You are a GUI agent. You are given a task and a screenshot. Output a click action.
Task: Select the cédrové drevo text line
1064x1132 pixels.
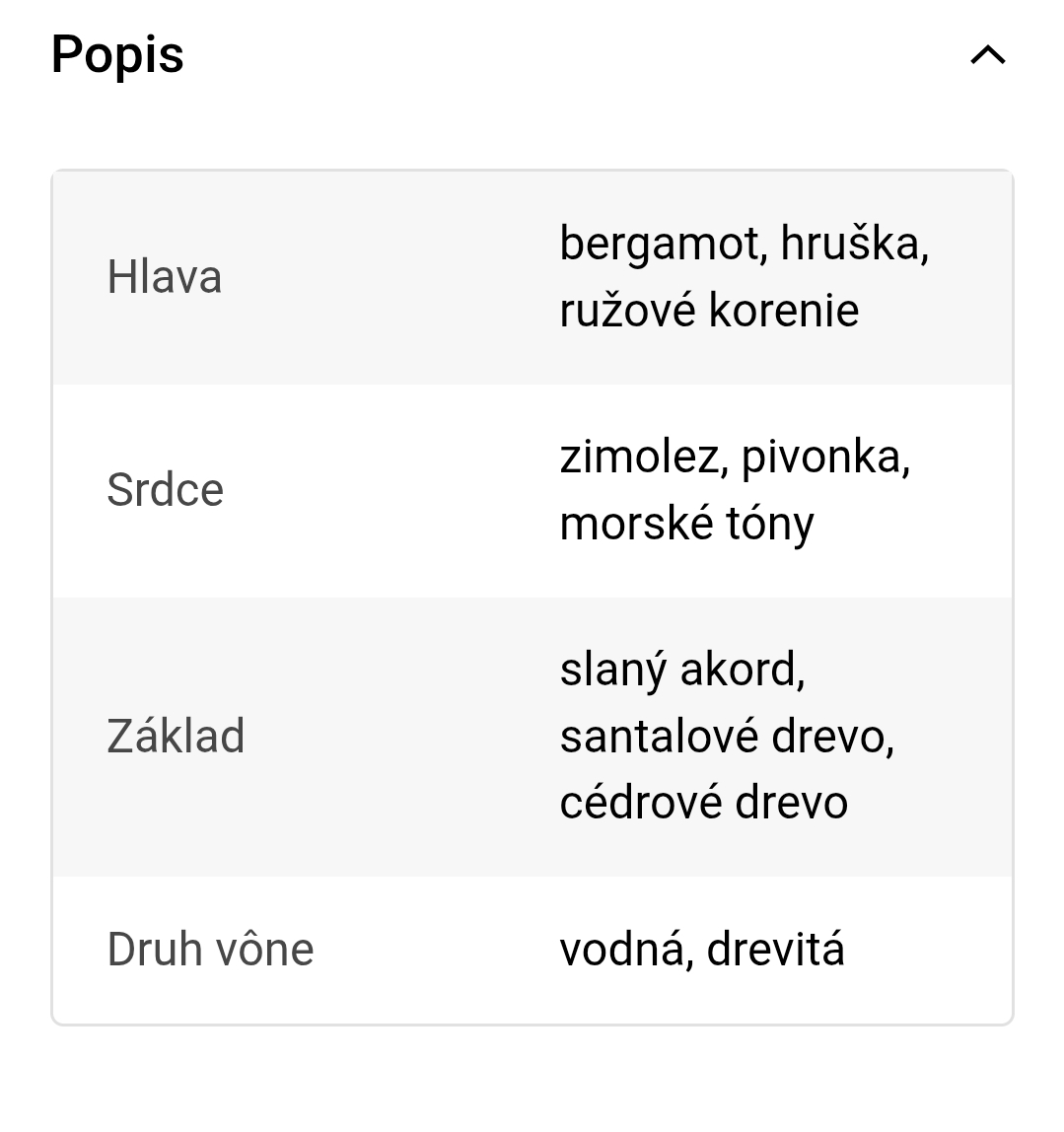coord(703,803)
